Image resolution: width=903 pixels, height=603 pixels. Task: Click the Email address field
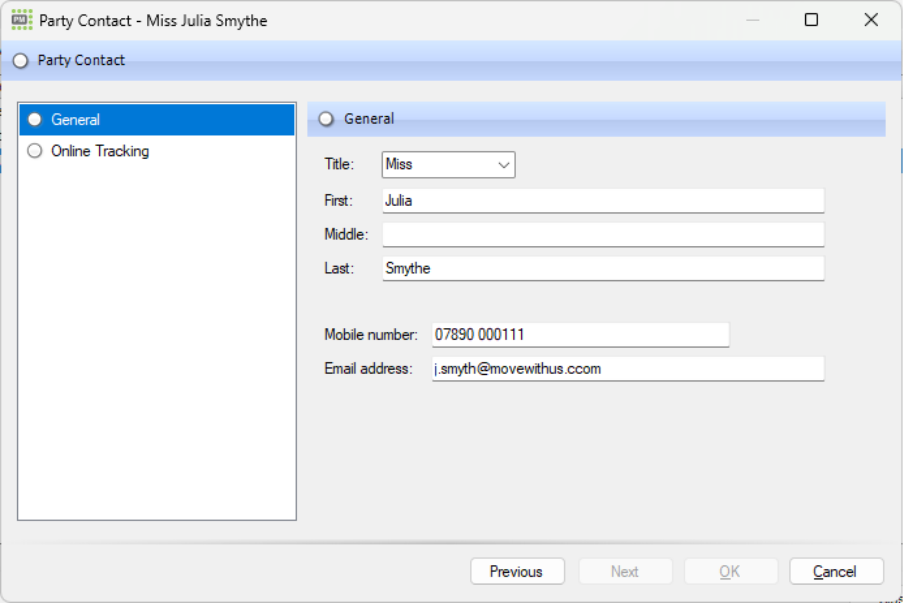626,368
